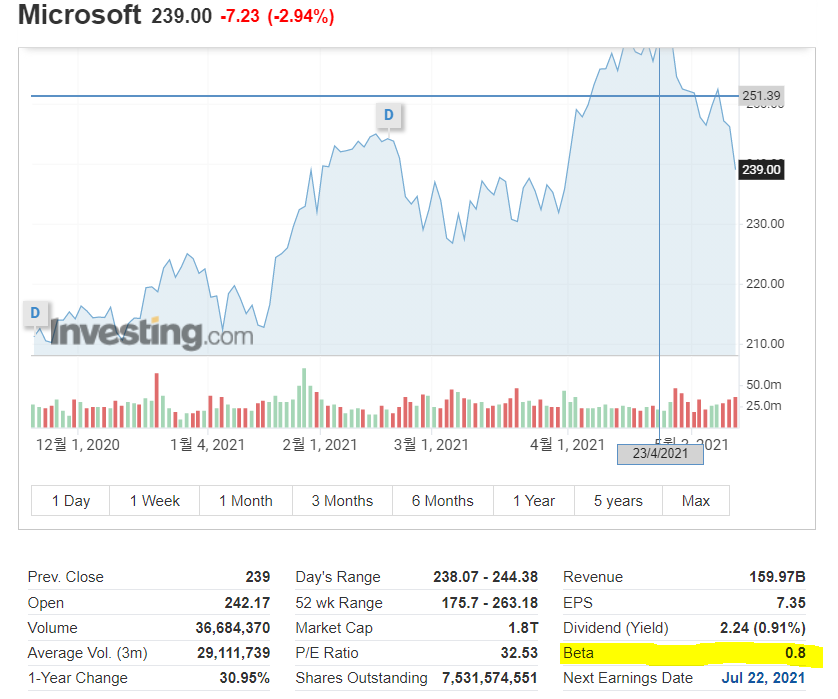Select the 1 Week range tab
This screenshot has width=838, height=699.
(x=154, y=501)
